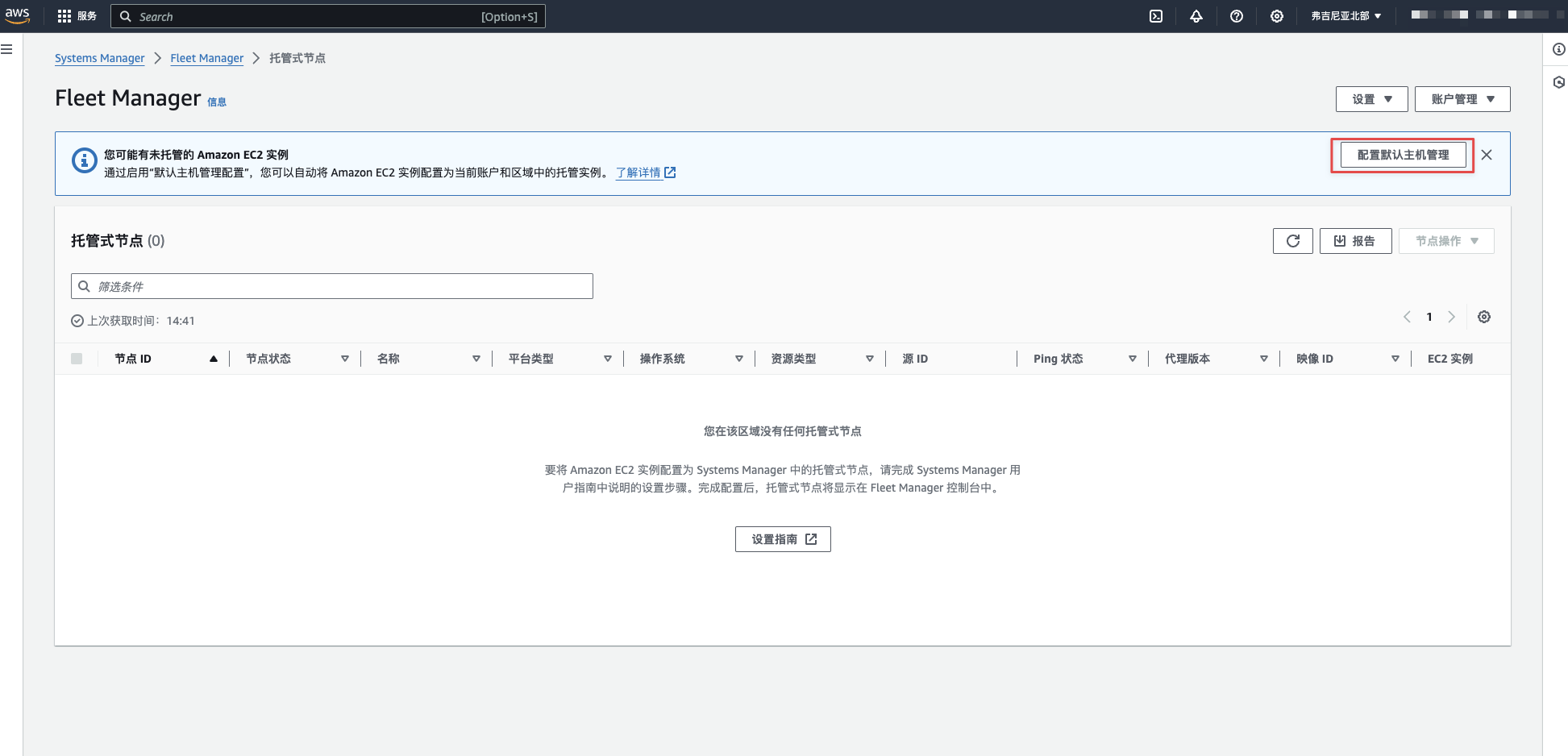The width and height of the screenshot is (1568, 756).
Task: Open the top bar settings gear
Action: (x=1277, y=16)
